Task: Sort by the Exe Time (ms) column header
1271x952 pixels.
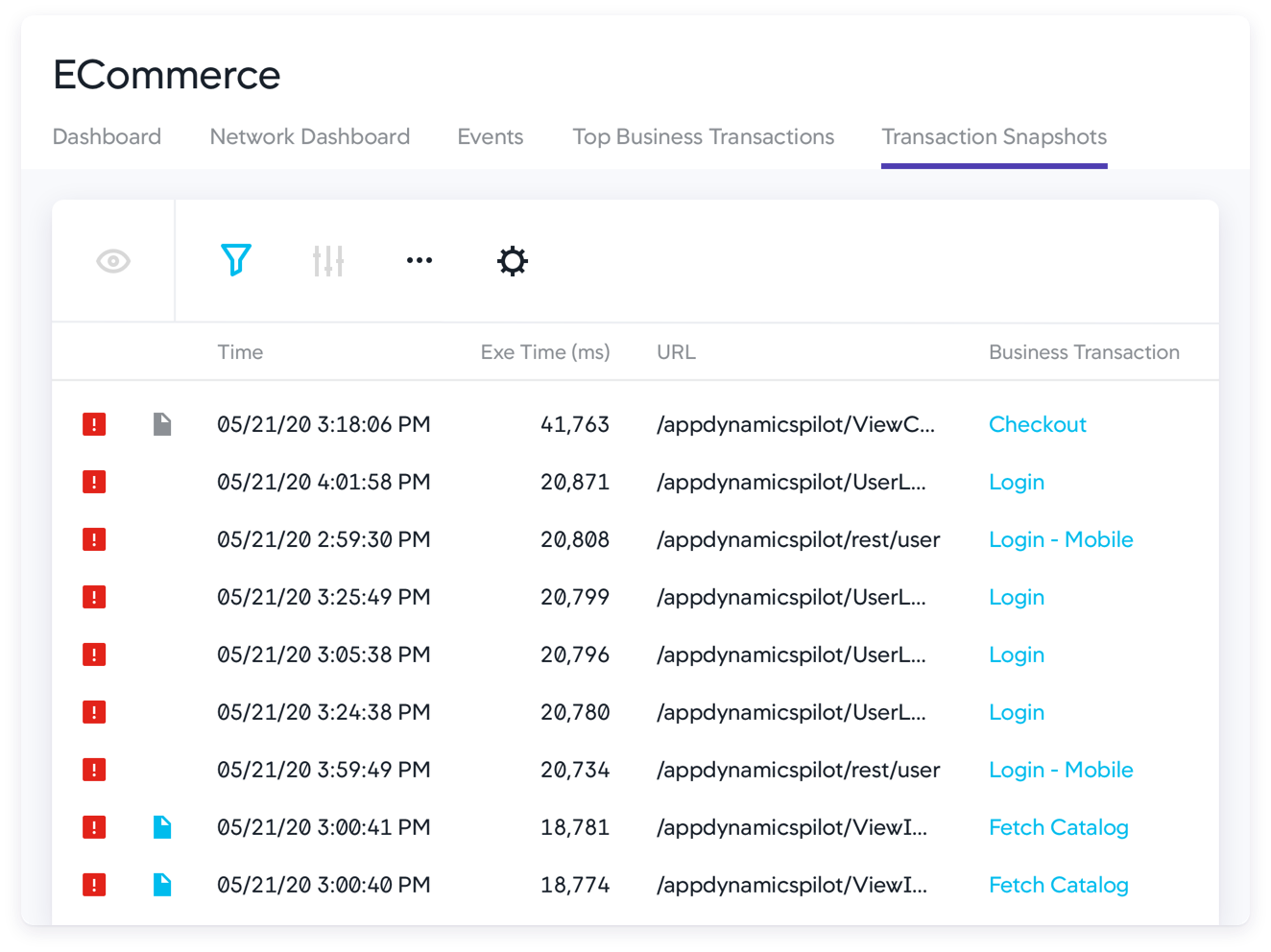Action: point(545,352)
